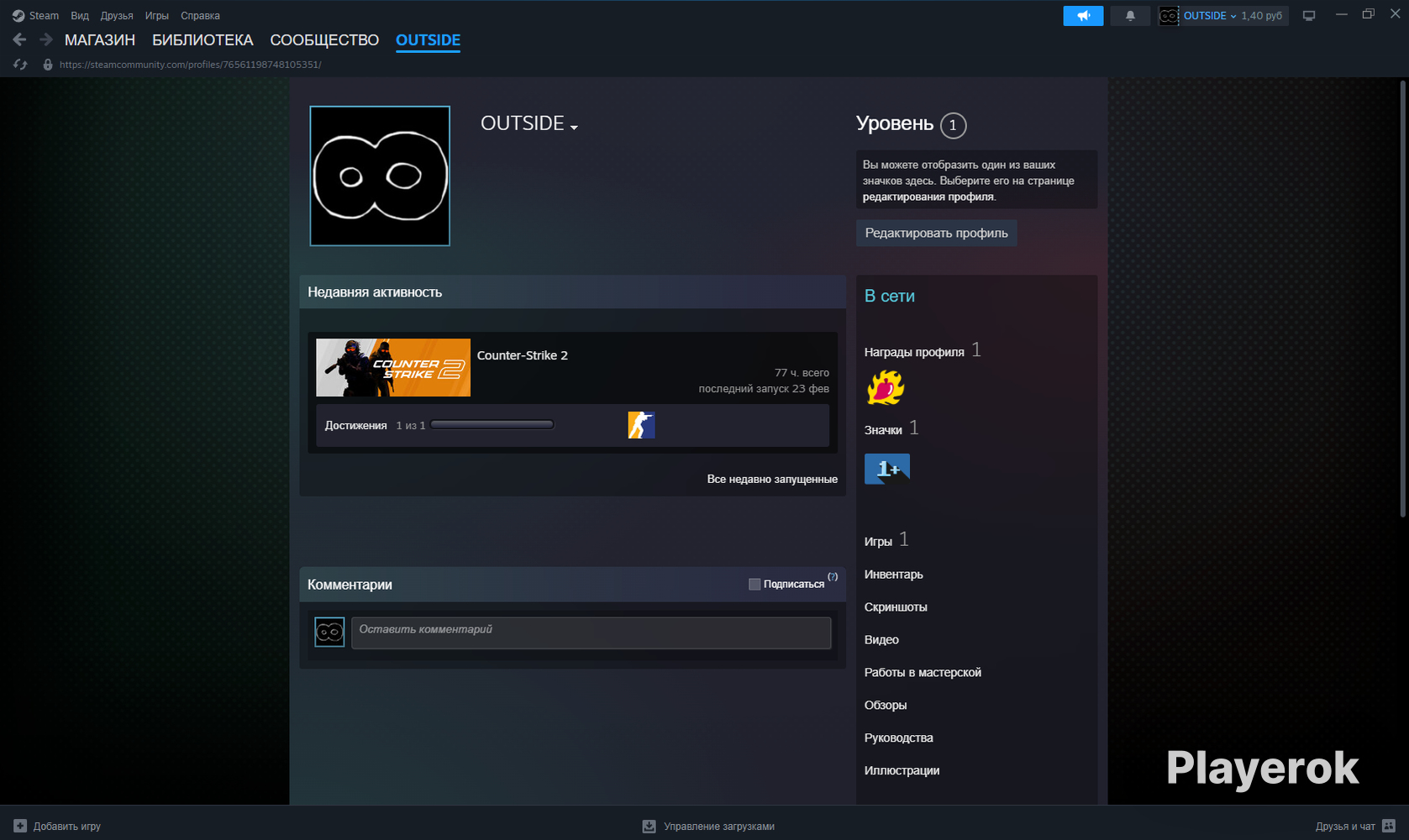The image size is (1409, 840).
Task: Click the downloads icon in the bottom bar
Action: (649, 827)
